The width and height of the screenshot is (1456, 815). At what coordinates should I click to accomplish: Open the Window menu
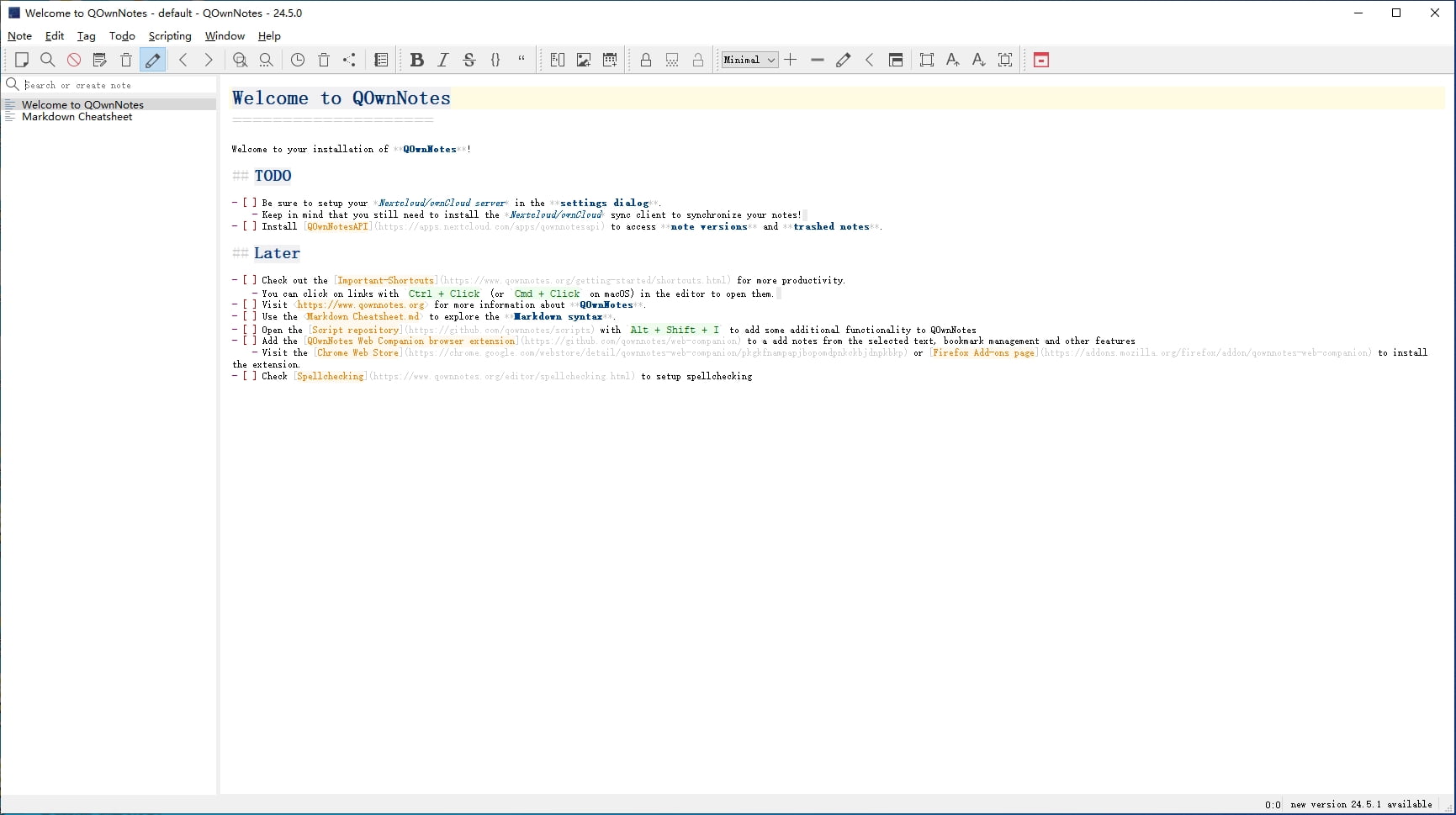click(225, 36)
